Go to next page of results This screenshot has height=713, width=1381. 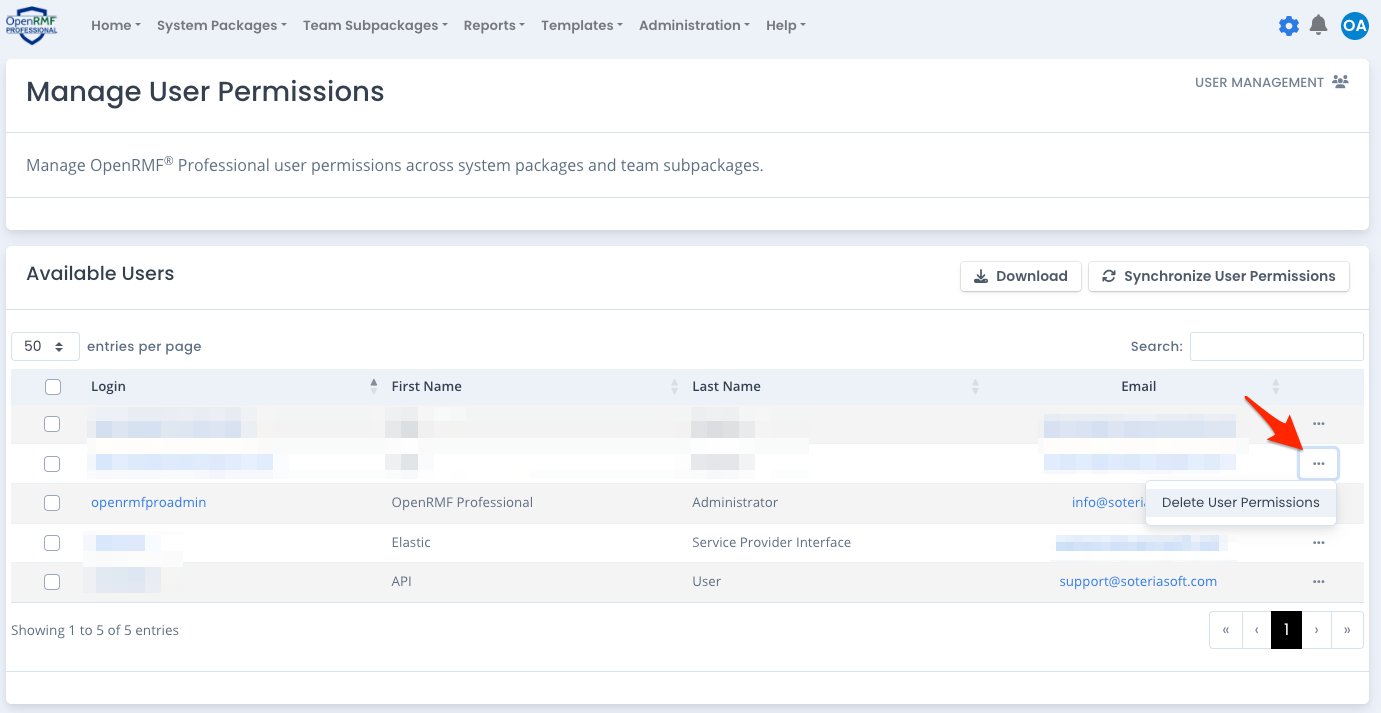click(x=1317, y=630)
